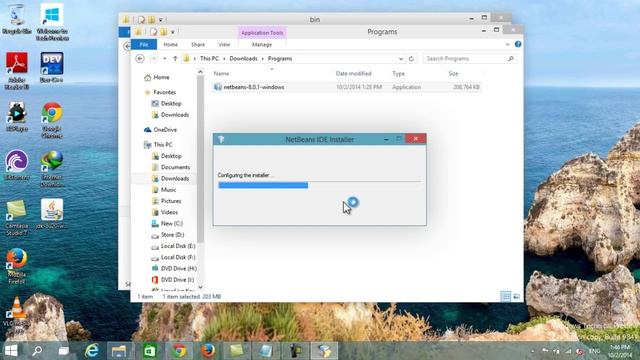The image size is (640, 360).
Task: Click the NetBeans installer taskbar icon
Action: coord(324,351)
